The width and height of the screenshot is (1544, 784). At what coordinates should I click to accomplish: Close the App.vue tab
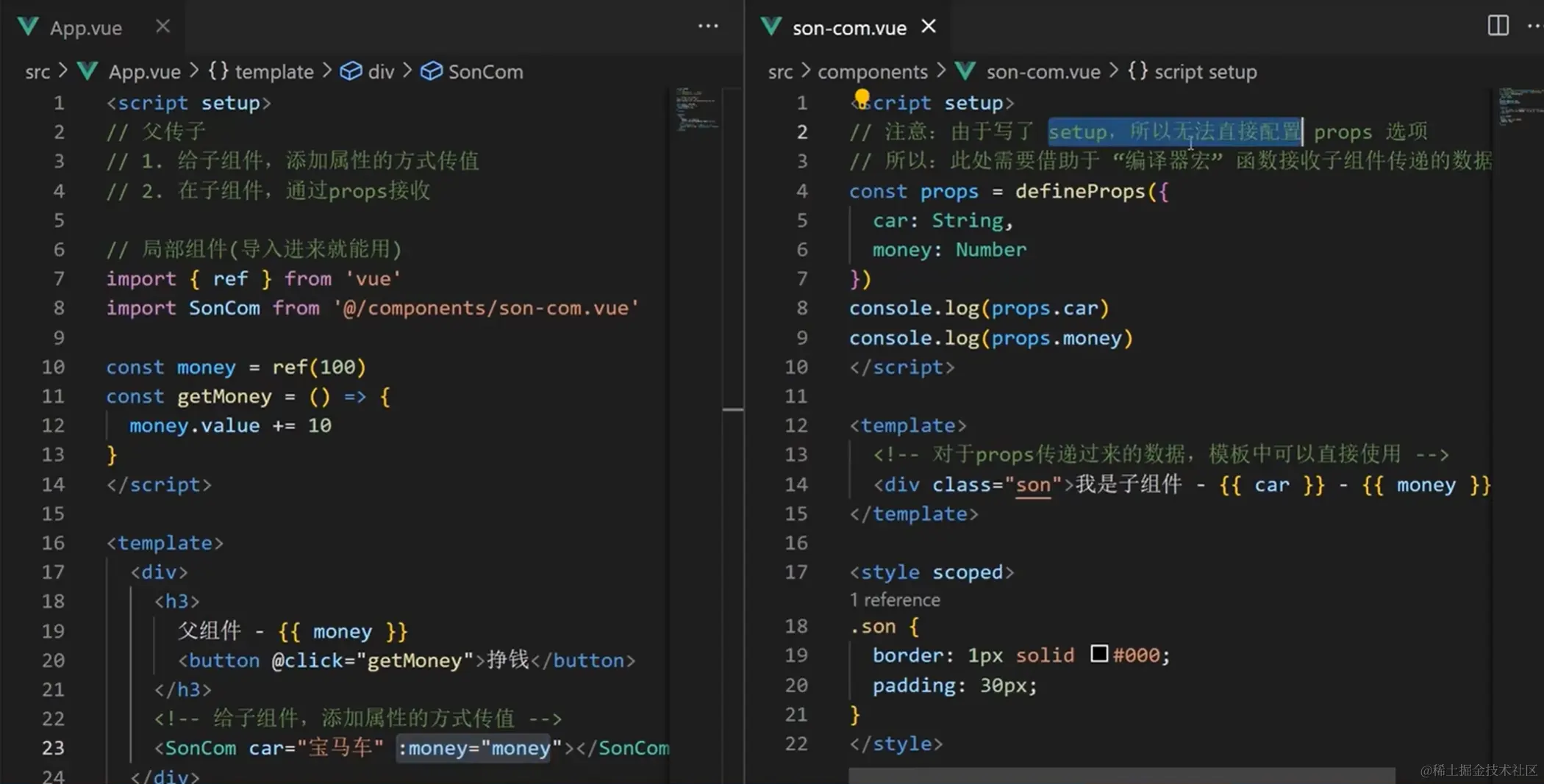point(163,26)
